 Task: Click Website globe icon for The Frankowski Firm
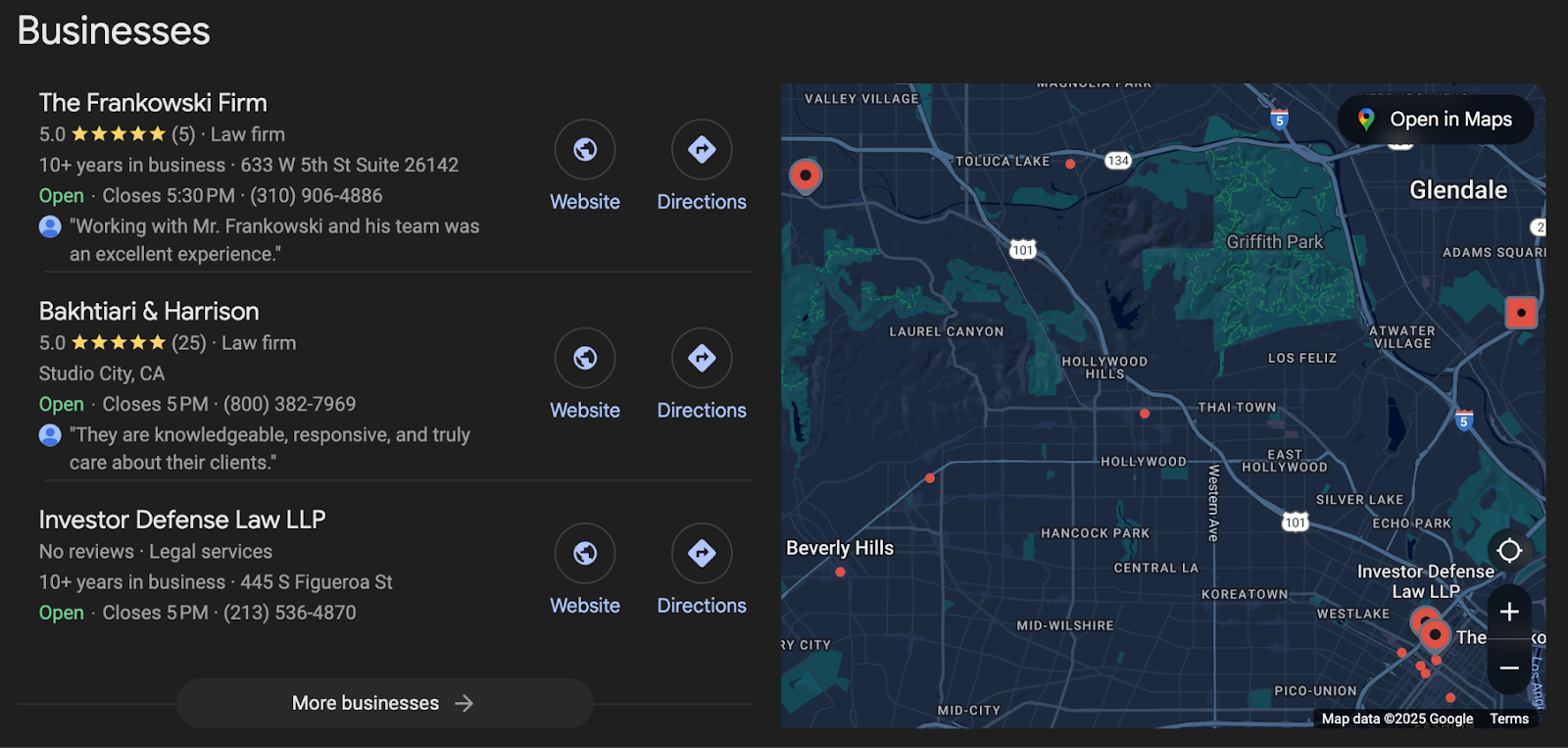[585, 150]
